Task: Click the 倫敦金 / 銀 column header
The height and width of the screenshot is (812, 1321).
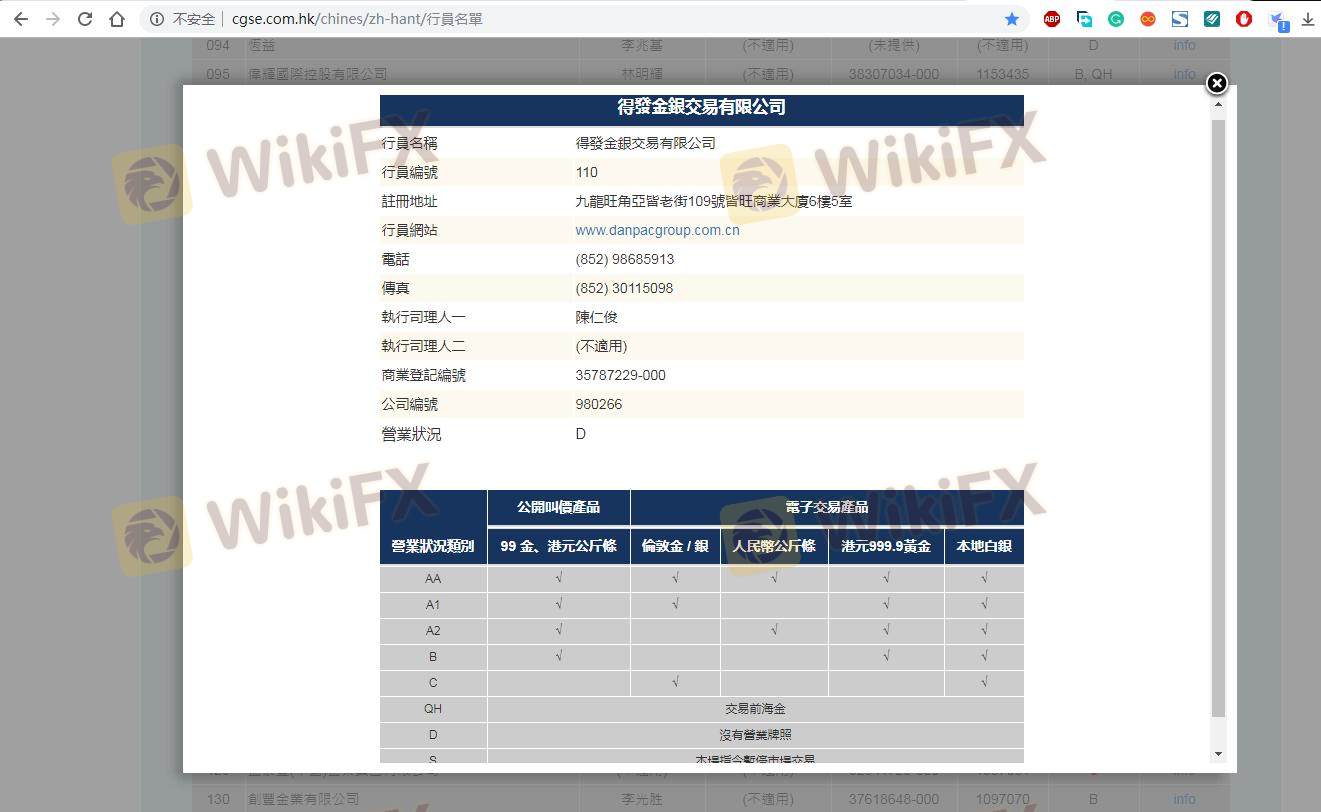Action: [x=675, y=546]
